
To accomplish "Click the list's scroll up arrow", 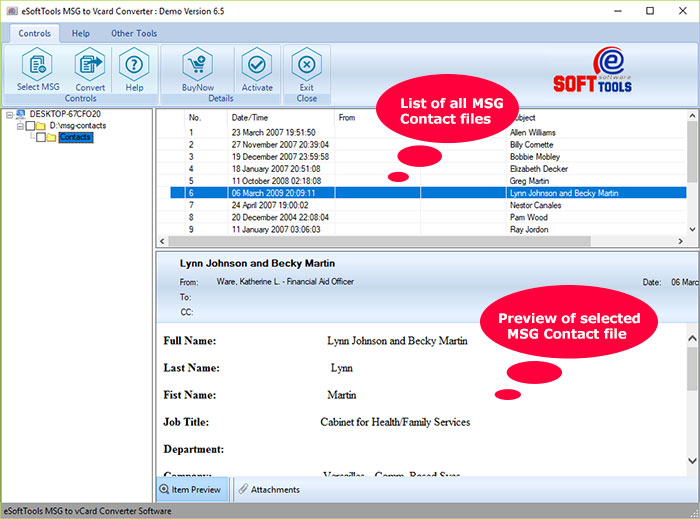I will pos(692,116).
